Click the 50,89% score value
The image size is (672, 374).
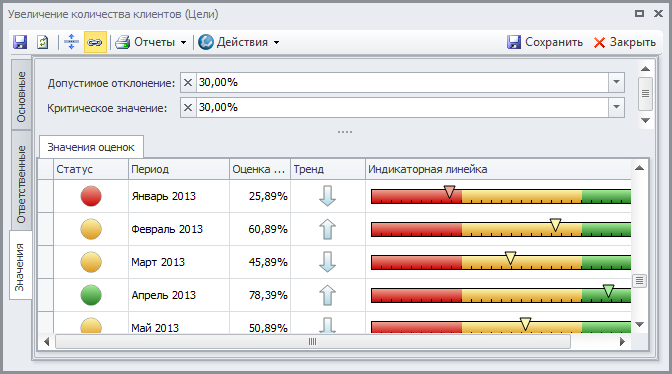tap(268, 328)
